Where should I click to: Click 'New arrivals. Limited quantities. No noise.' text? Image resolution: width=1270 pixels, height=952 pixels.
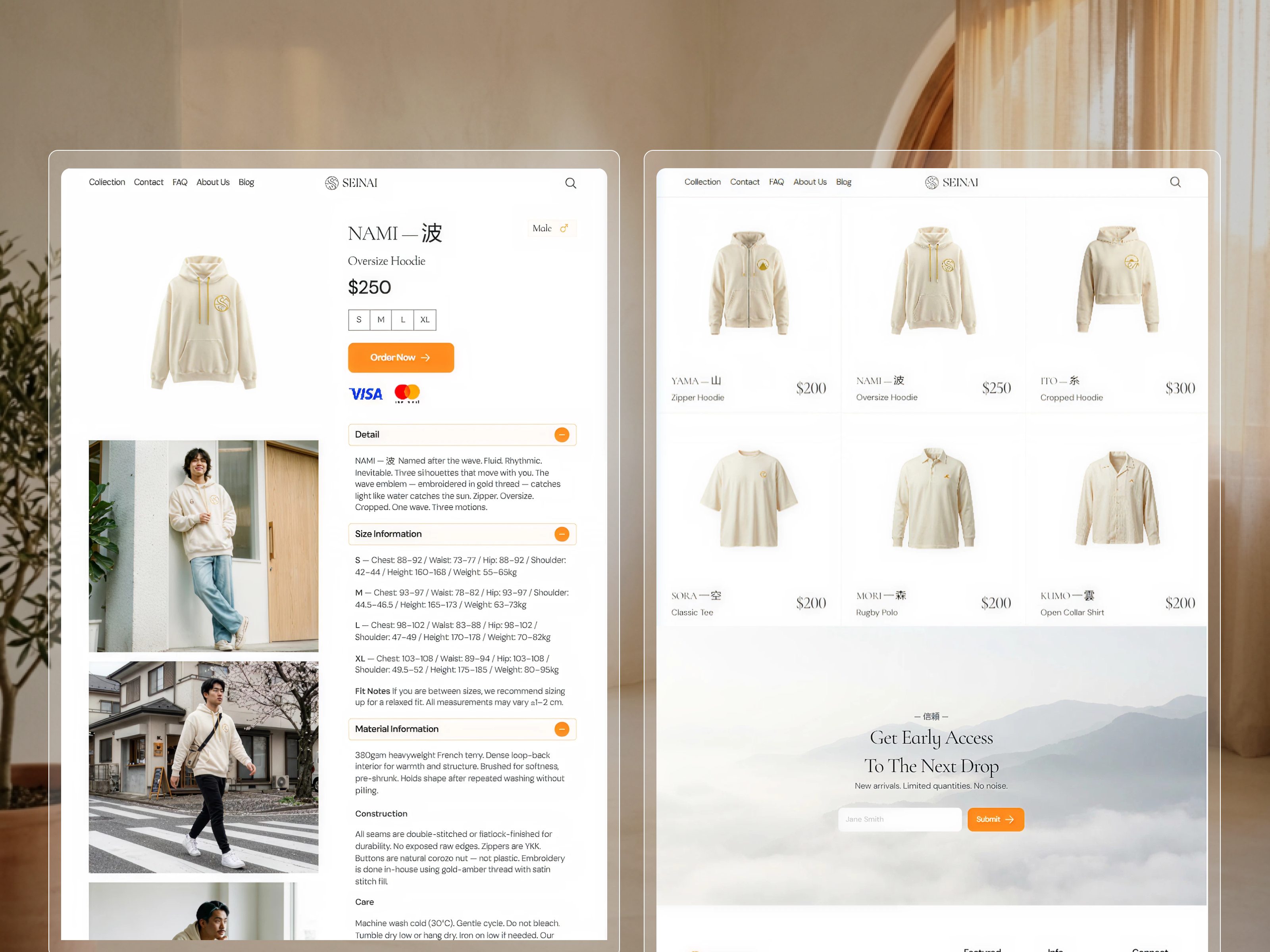[931, 786]
